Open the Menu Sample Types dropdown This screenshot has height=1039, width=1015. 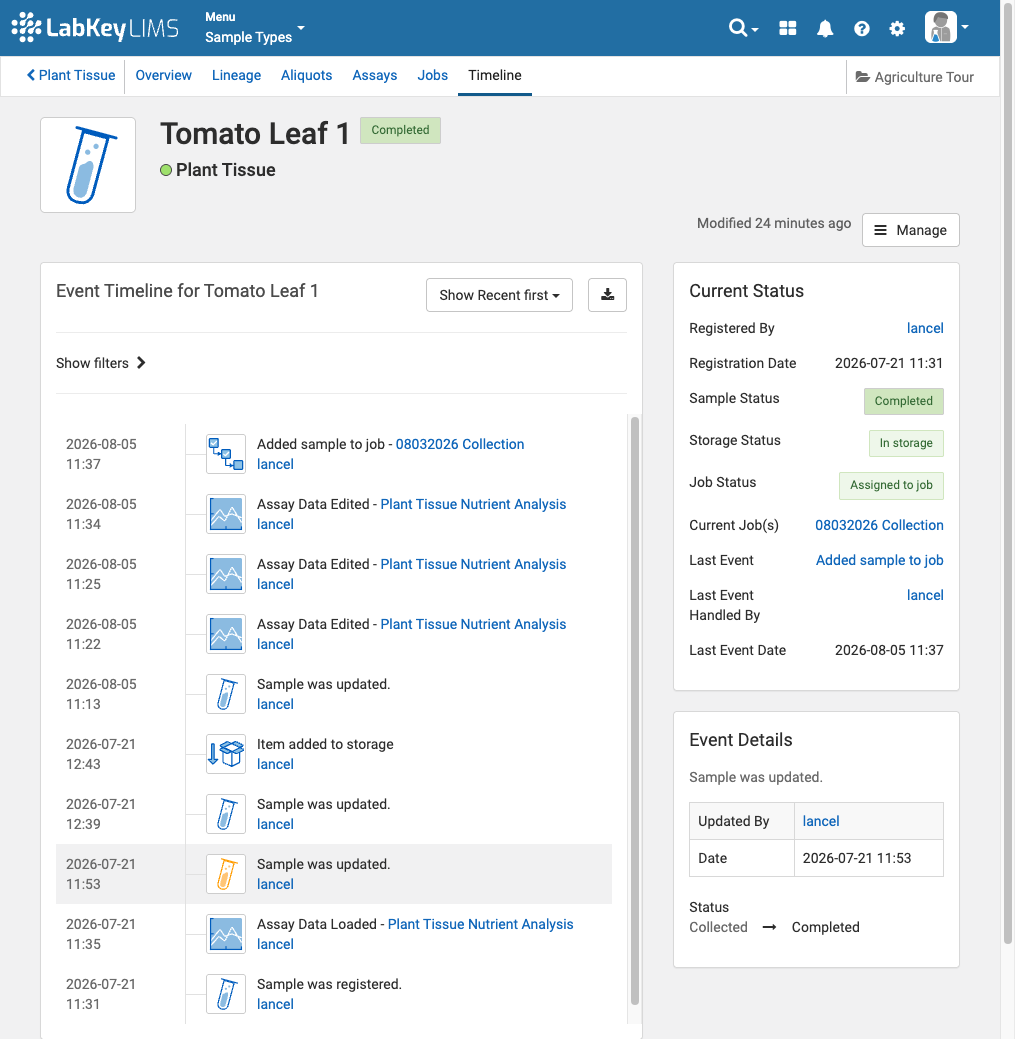coord(254,28)
